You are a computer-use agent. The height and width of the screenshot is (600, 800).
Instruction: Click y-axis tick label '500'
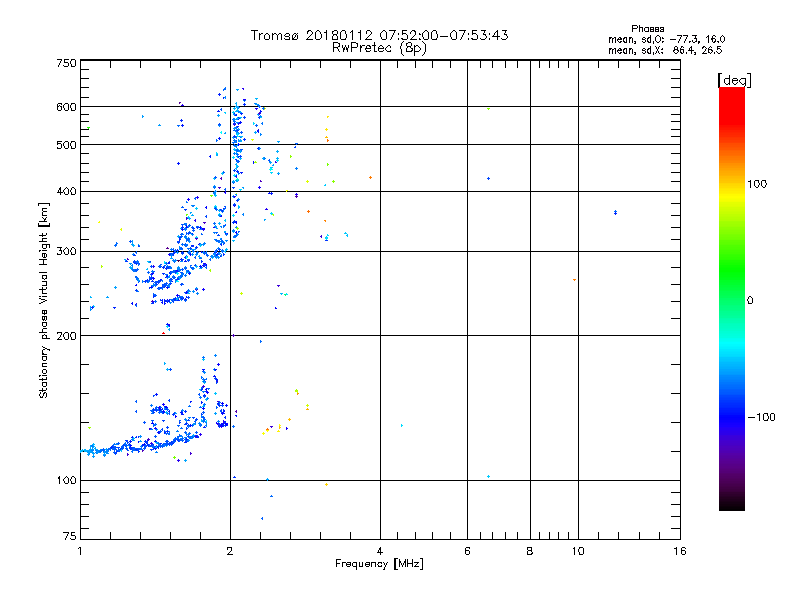pyautogui.click(x=67, y=145)
